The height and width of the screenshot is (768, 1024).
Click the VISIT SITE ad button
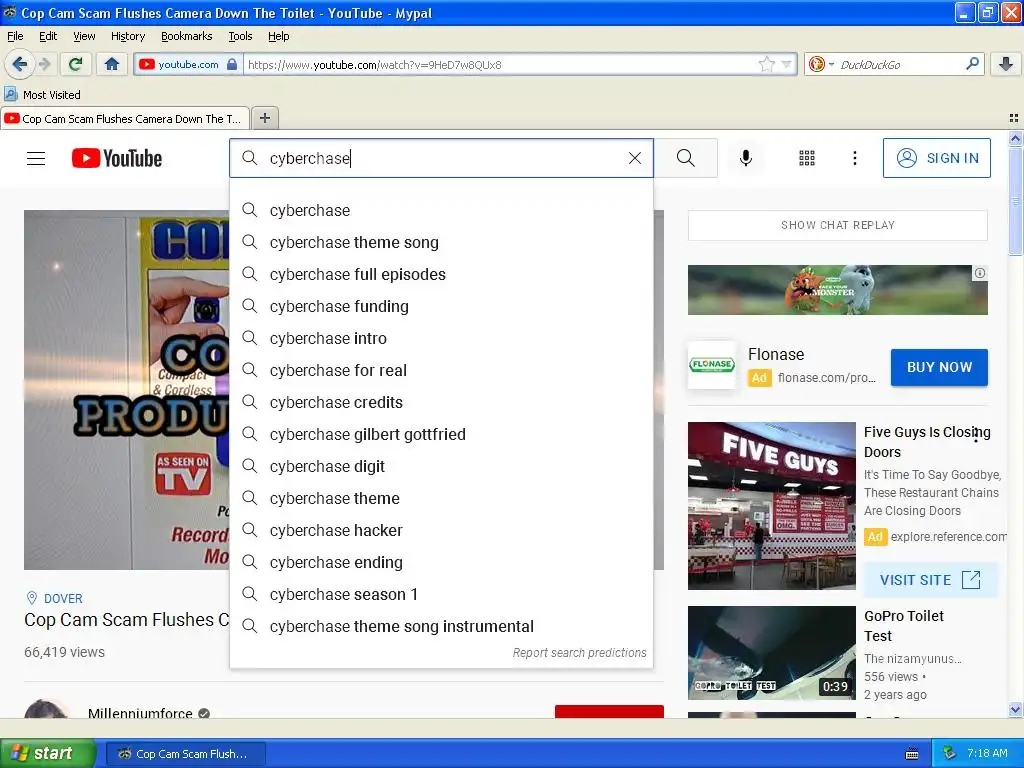pyautogui.click(x=931, y=580)
